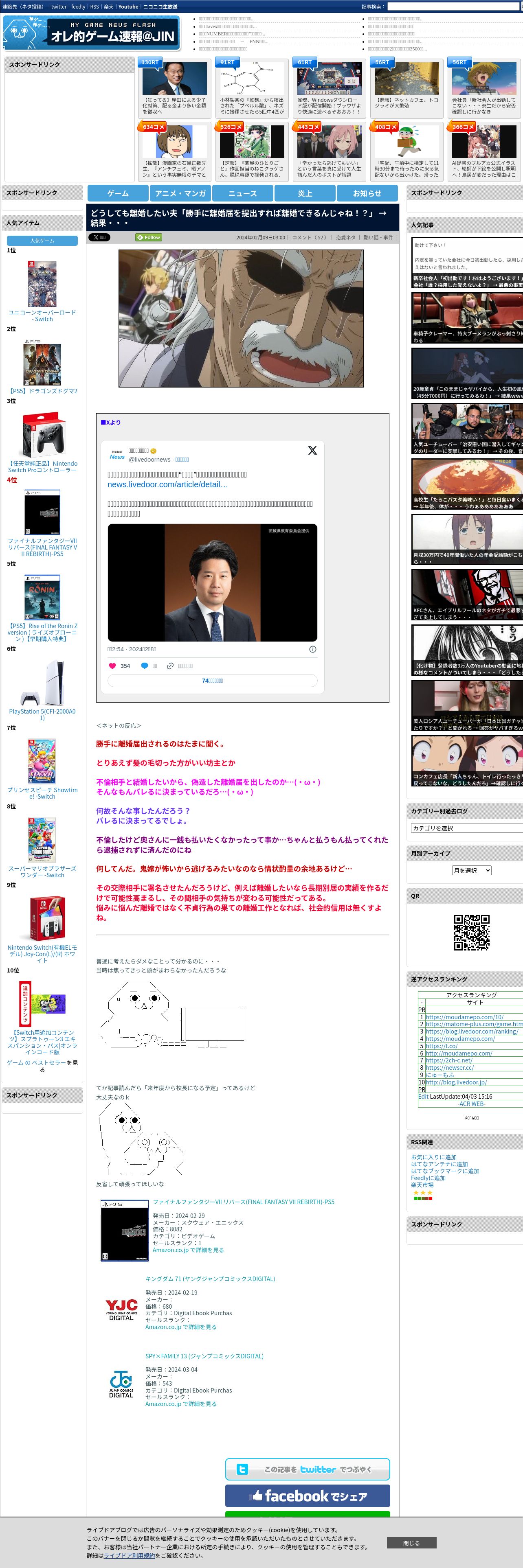Open the 634コメ manga artist thumbnail

coord(175,142)
